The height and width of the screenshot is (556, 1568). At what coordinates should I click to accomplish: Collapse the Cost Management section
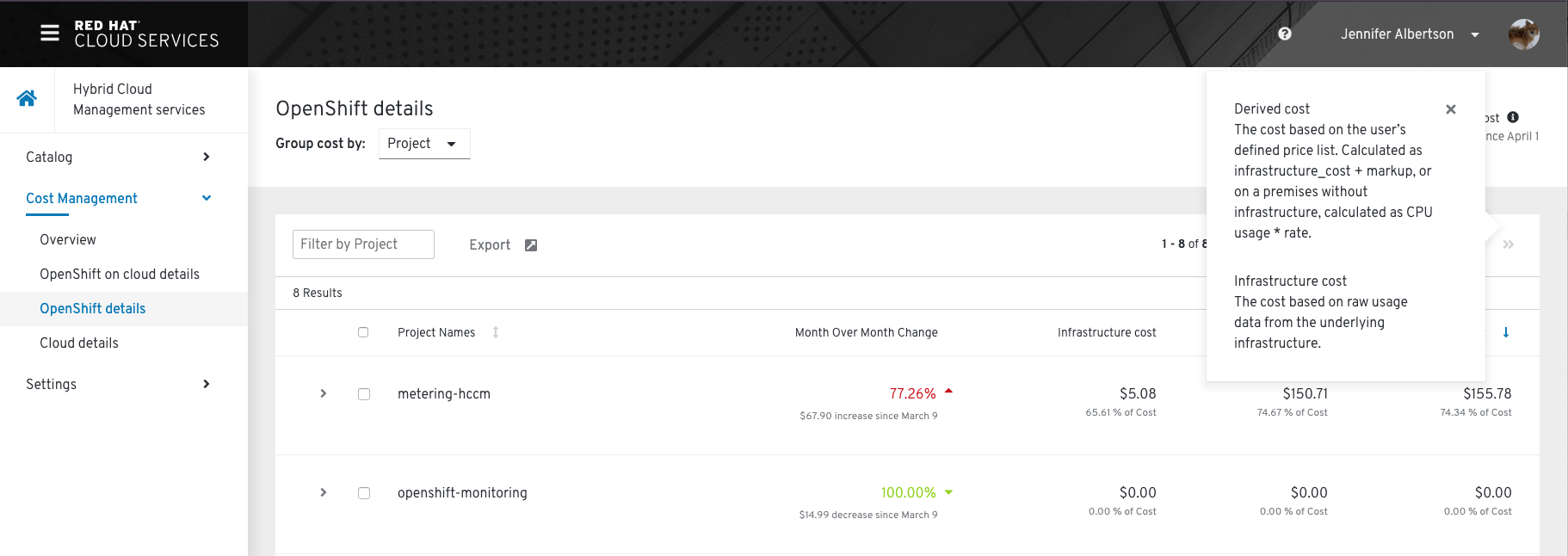pos(118,198)
